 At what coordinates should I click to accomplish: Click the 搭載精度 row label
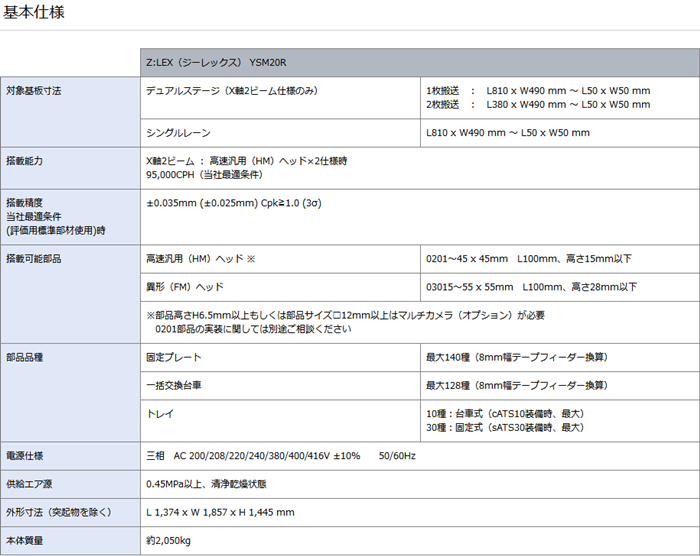pyautogui.click(x=25, y=203)
